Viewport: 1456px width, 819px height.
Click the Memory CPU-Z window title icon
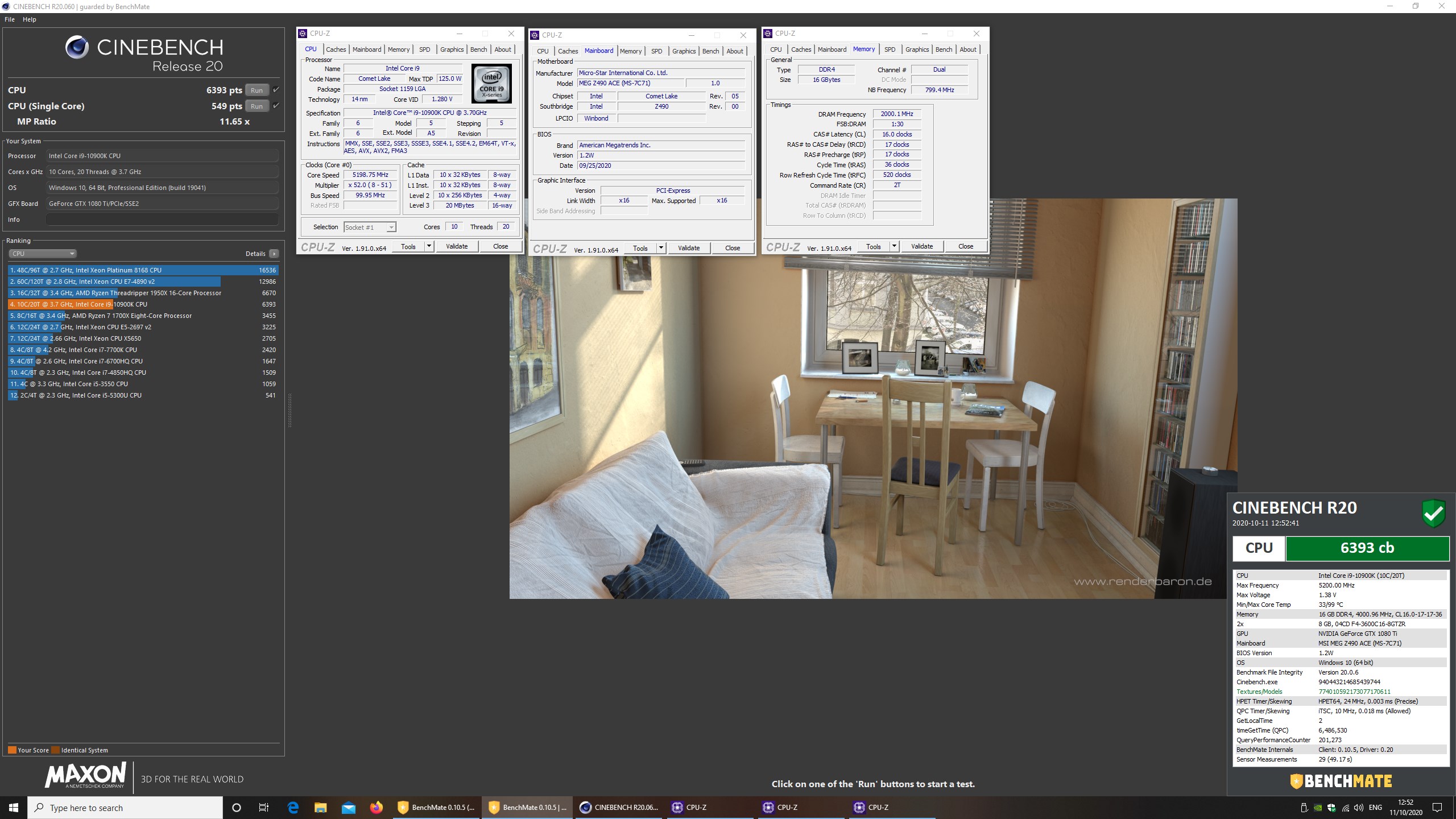pyautogui.click(x=768, y=34)
